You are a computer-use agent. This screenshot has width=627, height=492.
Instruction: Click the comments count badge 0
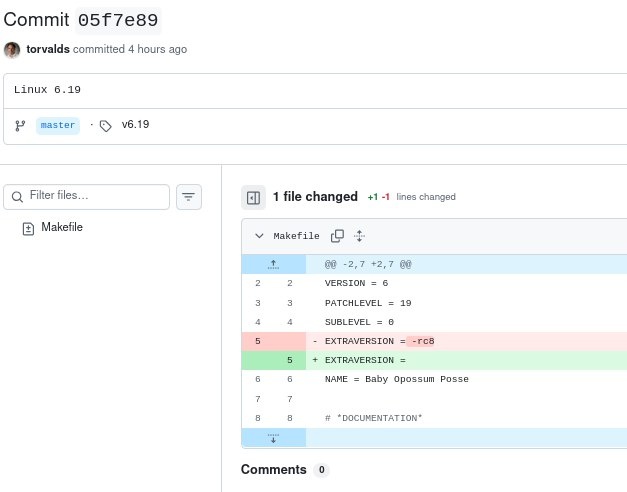[321, 470]
